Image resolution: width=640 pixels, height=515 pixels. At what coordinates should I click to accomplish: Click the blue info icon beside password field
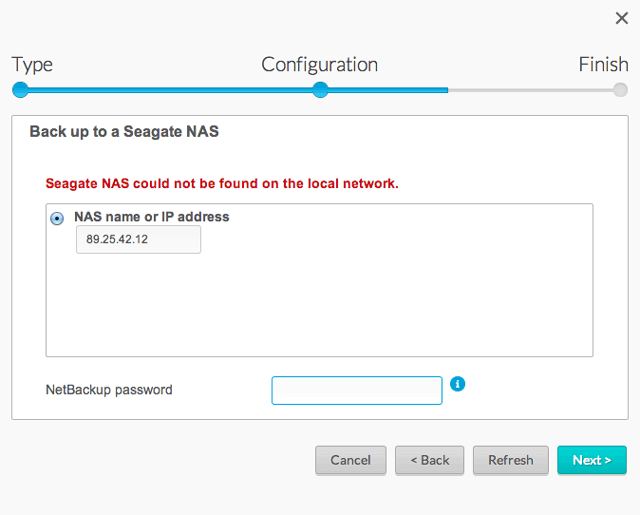click(458, 384)
